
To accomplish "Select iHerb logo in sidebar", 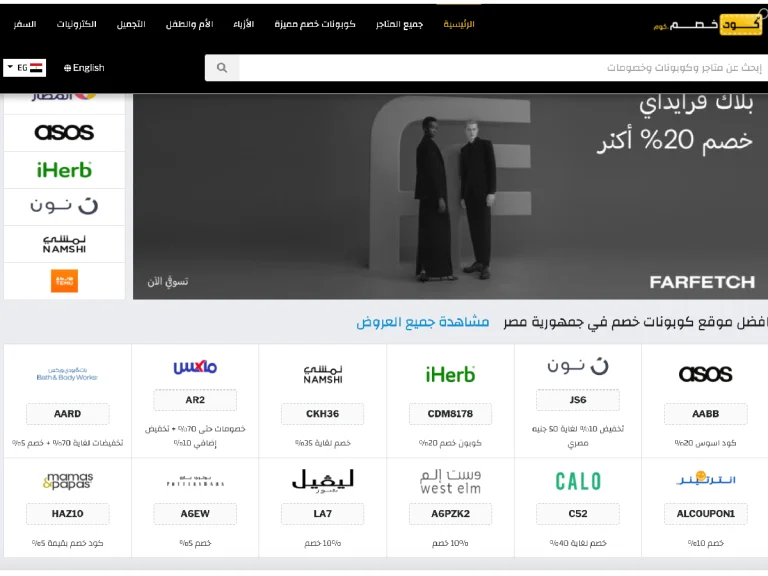I will point(64,170).
